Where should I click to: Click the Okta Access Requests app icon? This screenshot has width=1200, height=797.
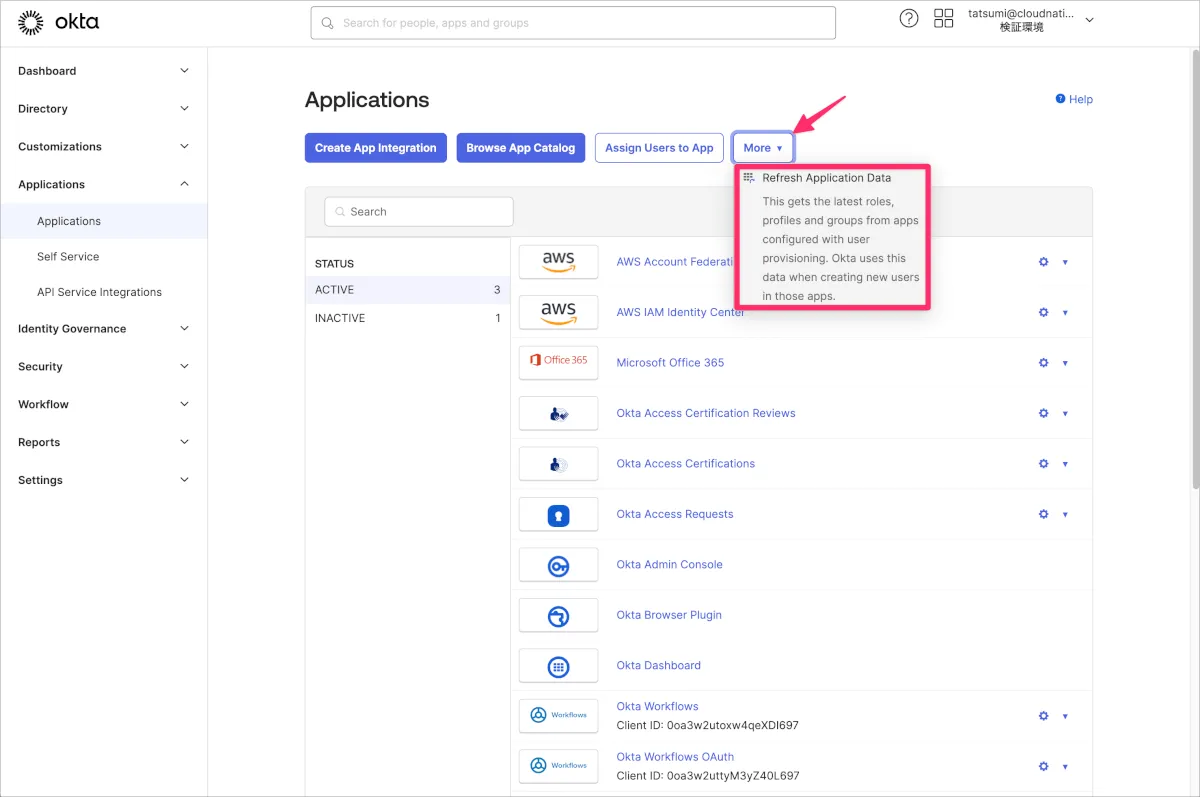558,514
